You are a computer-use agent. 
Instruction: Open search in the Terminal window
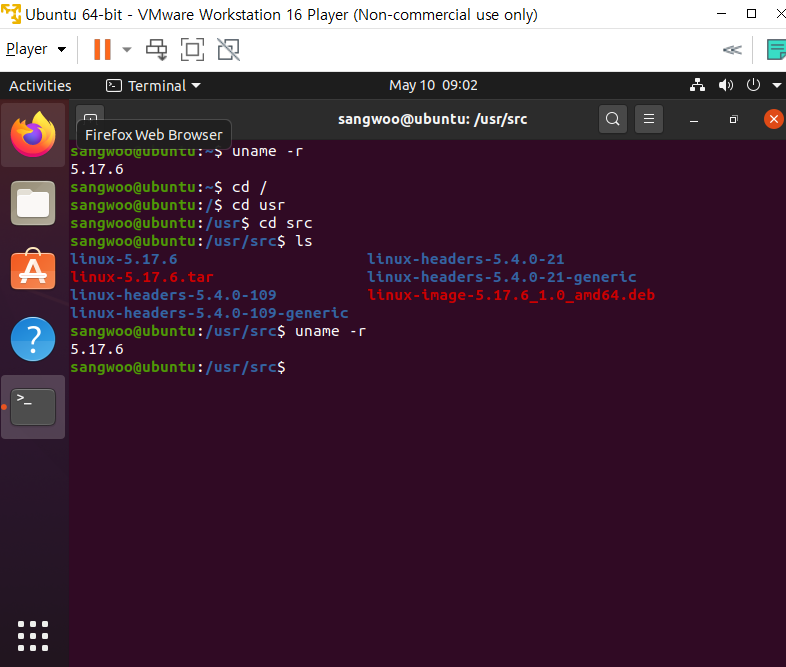[x=613, y=119]
